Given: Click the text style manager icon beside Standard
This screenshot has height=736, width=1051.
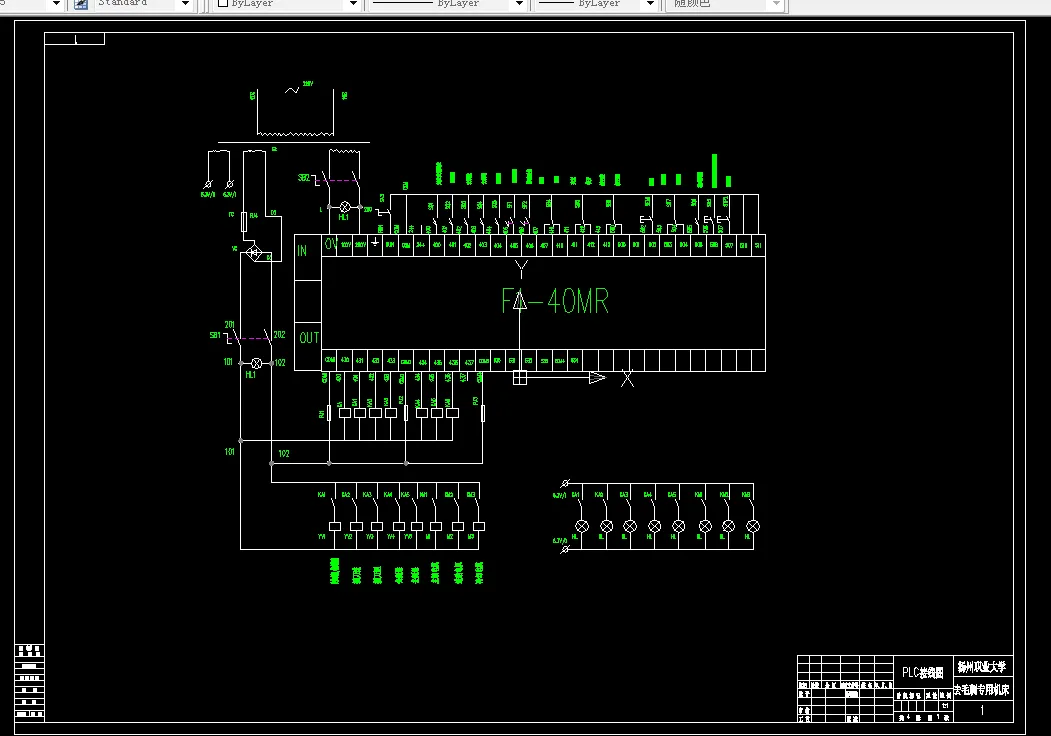Looking at the screenshot, I should [x=80, y=4].
